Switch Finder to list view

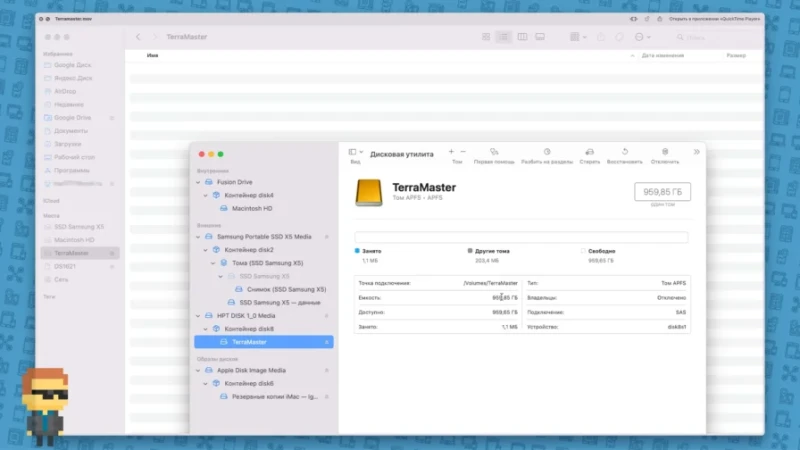(504, 37)
